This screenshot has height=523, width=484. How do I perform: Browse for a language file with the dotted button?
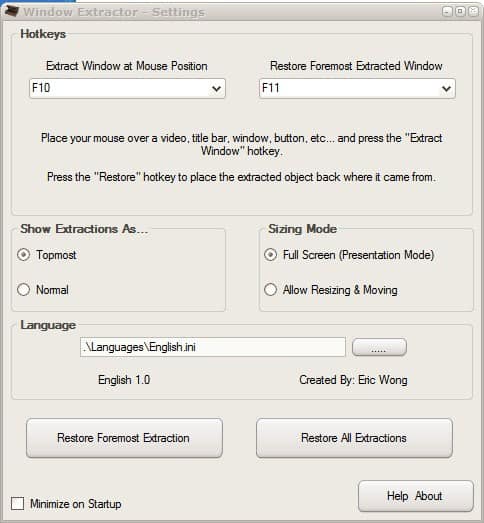tap(379, 347)
